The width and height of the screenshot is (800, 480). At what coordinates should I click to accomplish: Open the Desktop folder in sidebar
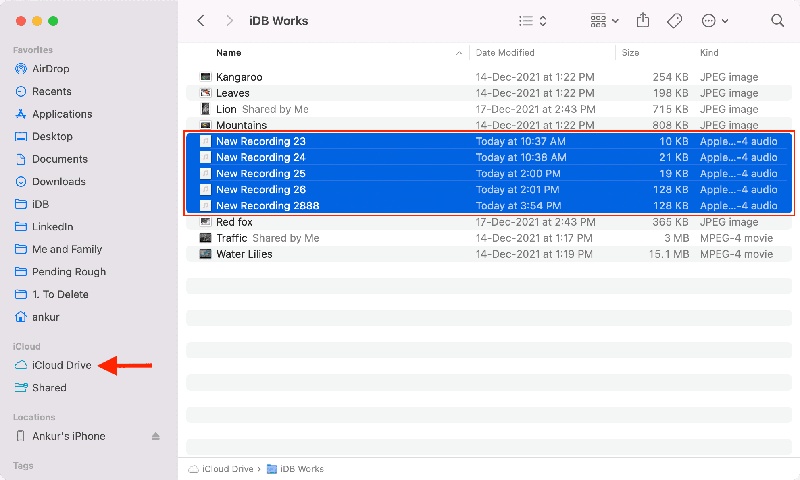click(x=52, y=136)
